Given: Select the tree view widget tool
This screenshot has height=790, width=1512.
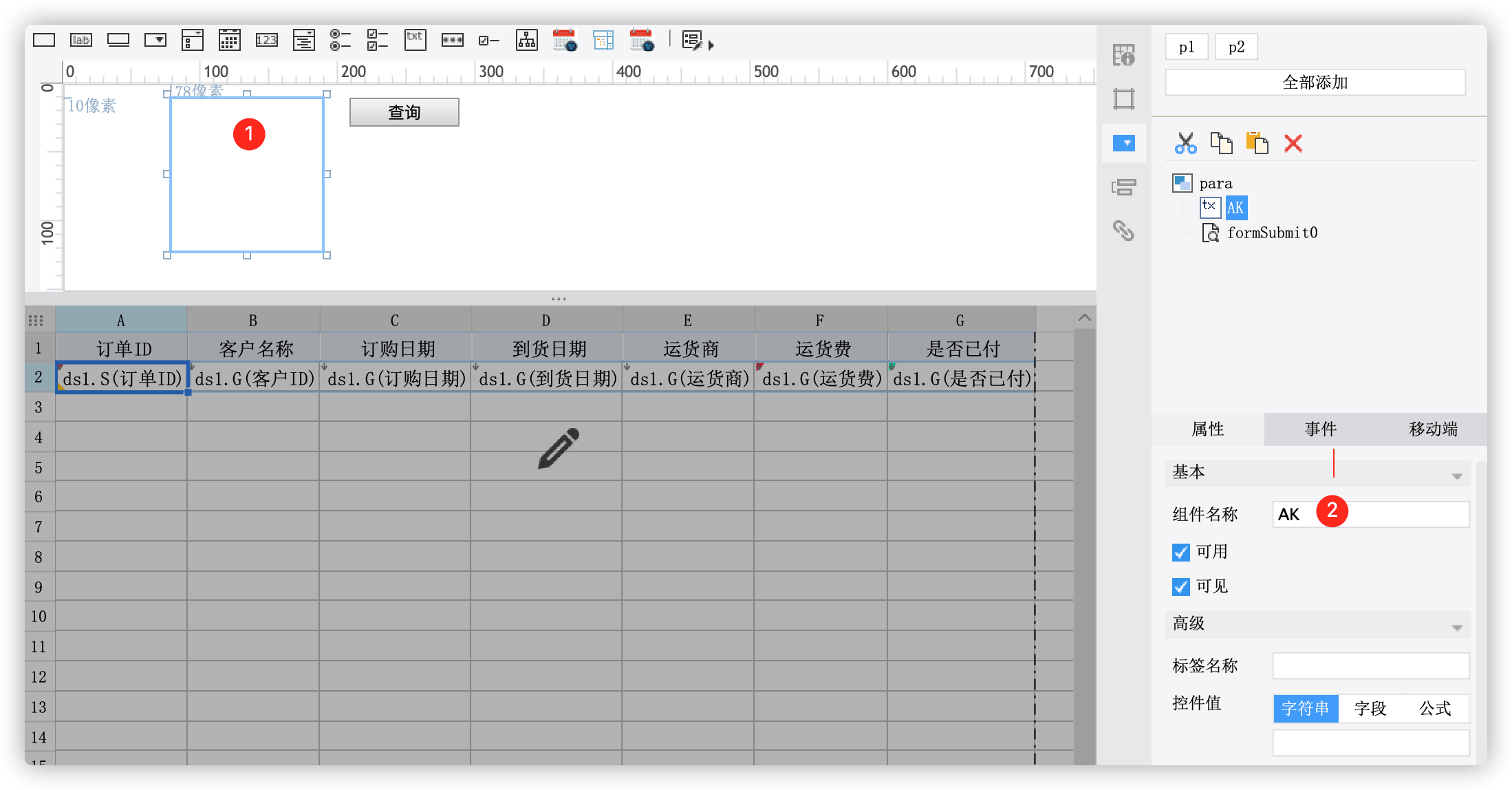Looking at the screenshot, I should pos(527,41).
